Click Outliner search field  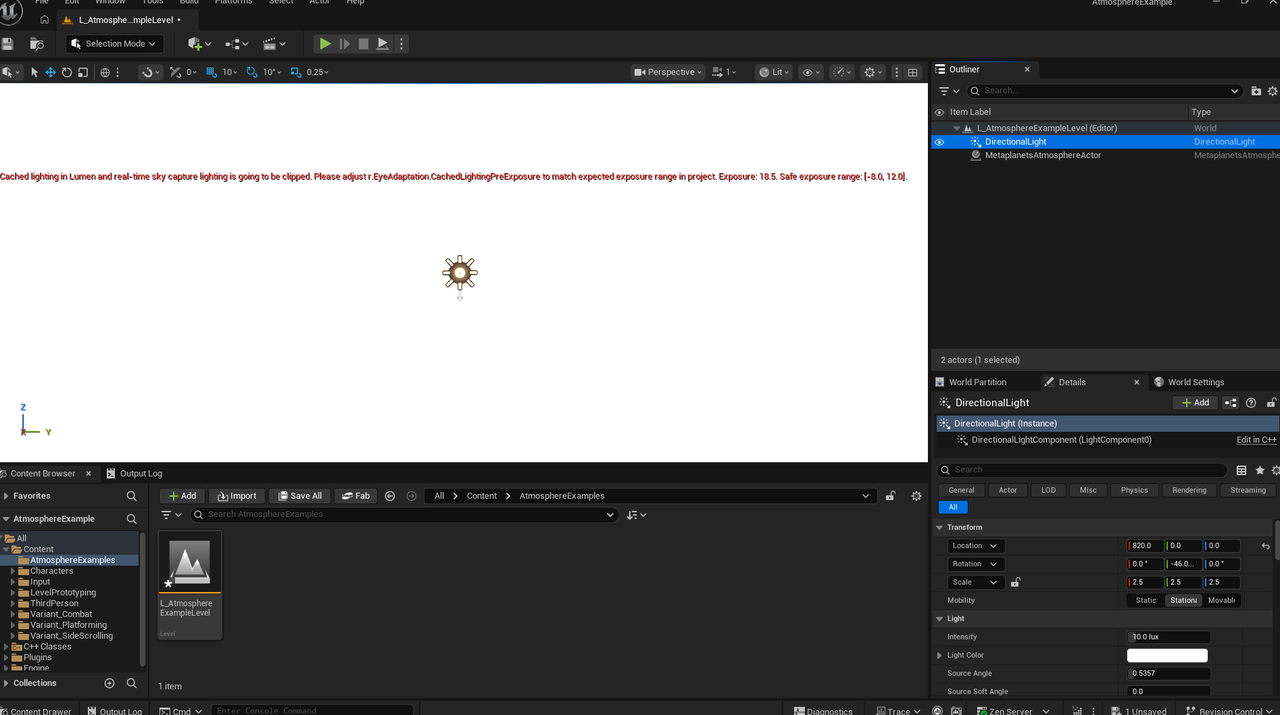pyautogui.click(x=1104, y=91)
